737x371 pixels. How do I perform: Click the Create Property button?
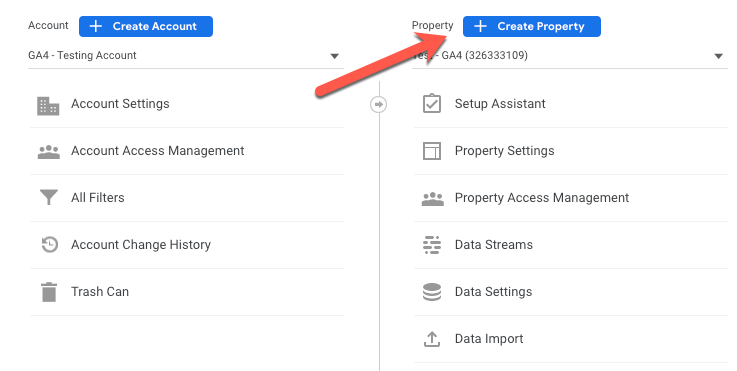click(x=532, y=26)
